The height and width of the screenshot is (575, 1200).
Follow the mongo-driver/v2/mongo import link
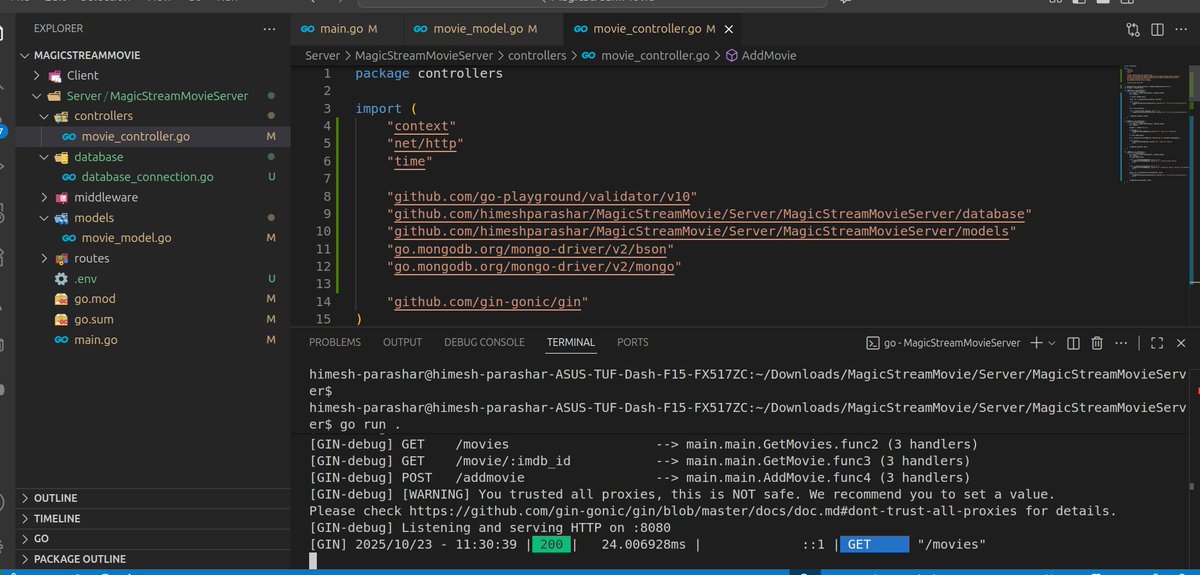(x=534, y=267)
